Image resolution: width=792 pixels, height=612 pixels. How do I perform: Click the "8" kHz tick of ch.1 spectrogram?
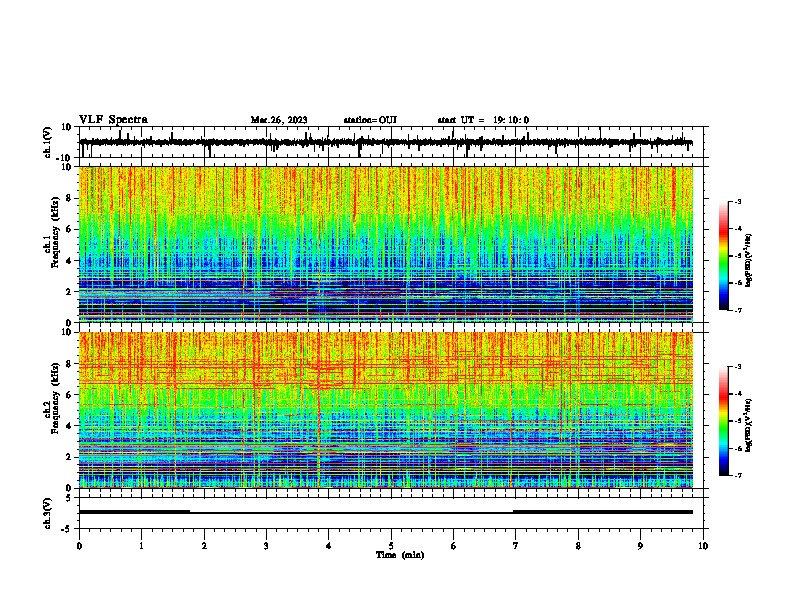click(x=69, y=198)
